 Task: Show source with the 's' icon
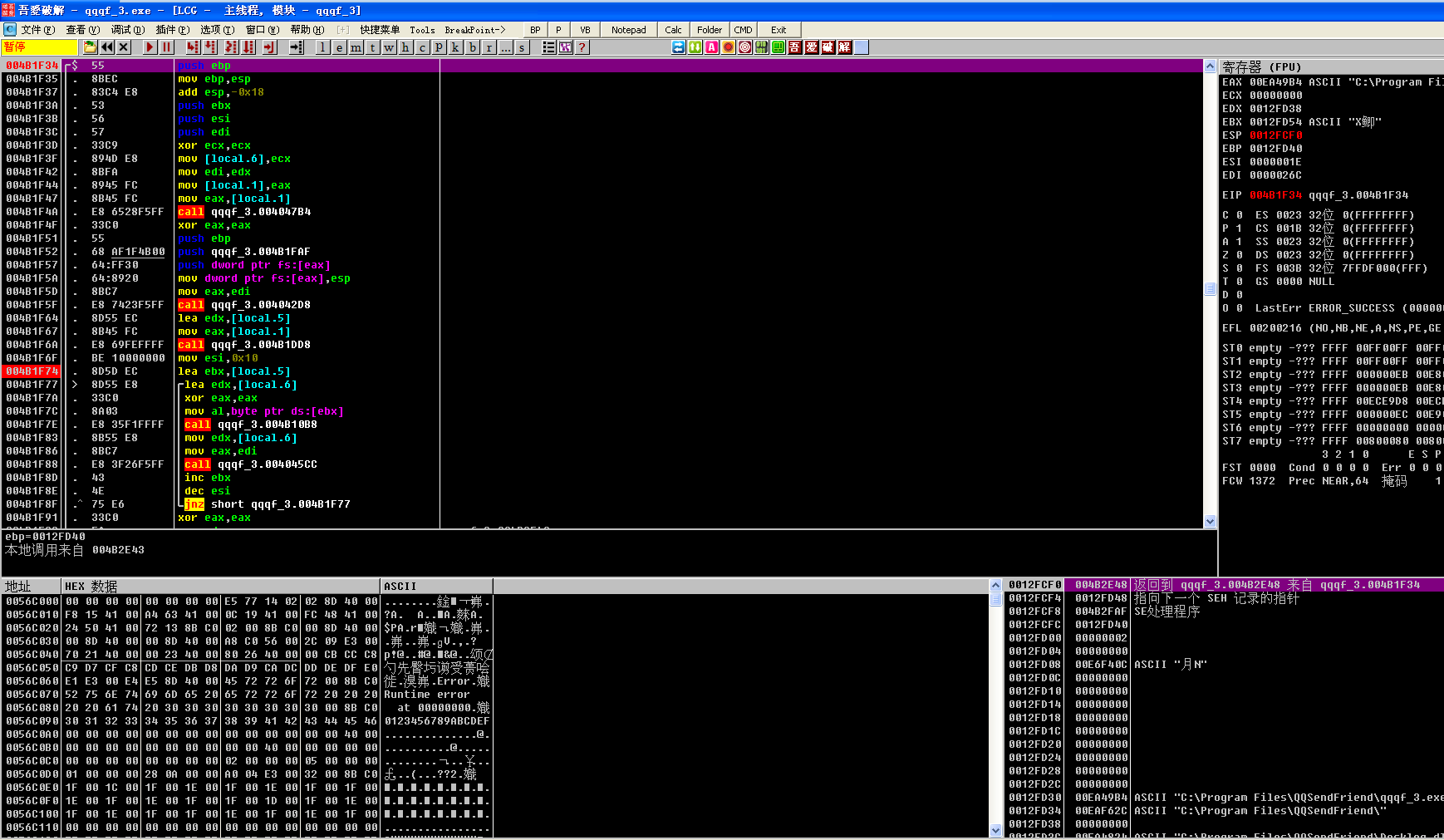tap(522, 47)
